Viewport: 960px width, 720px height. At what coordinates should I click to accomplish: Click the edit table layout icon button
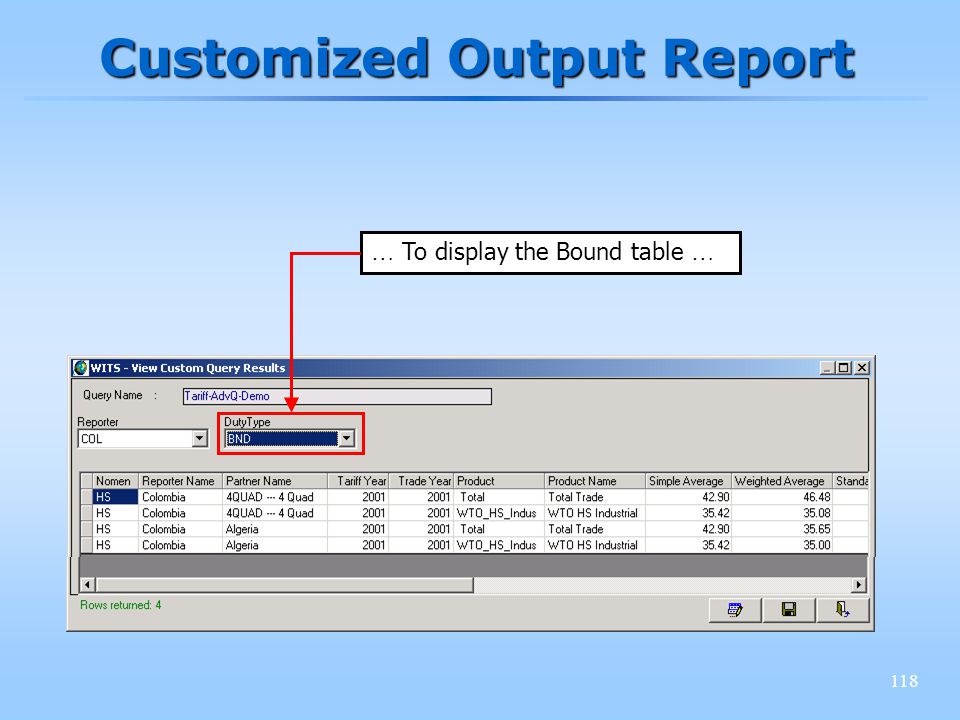coord(735,610)
